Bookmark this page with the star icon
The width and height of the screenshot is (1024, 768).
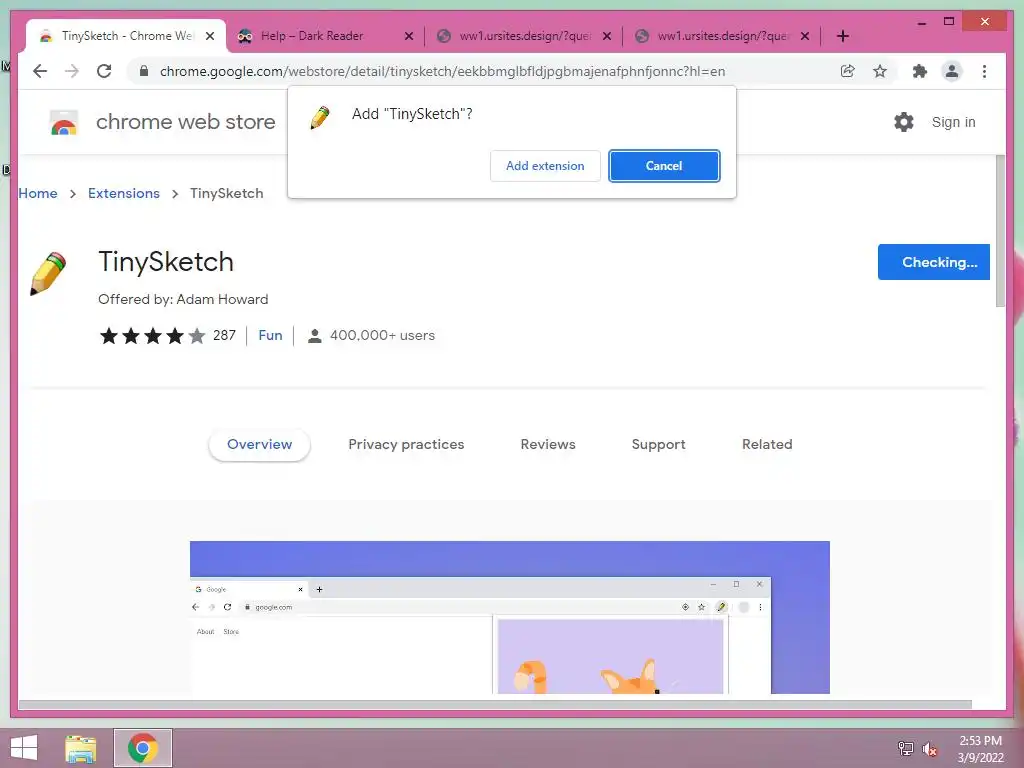(880, 71)
